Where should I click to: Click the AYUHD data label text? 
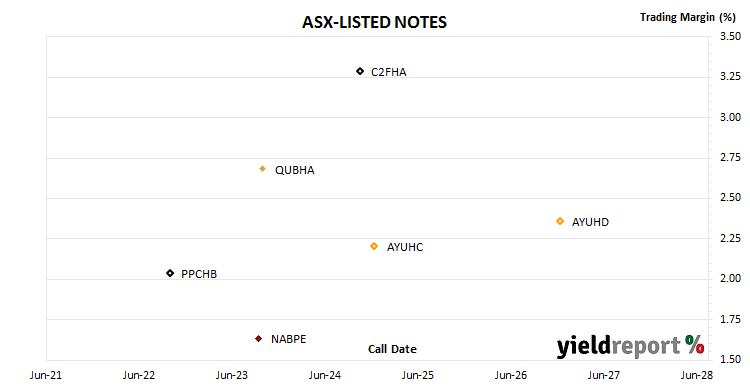click(590, 222)
